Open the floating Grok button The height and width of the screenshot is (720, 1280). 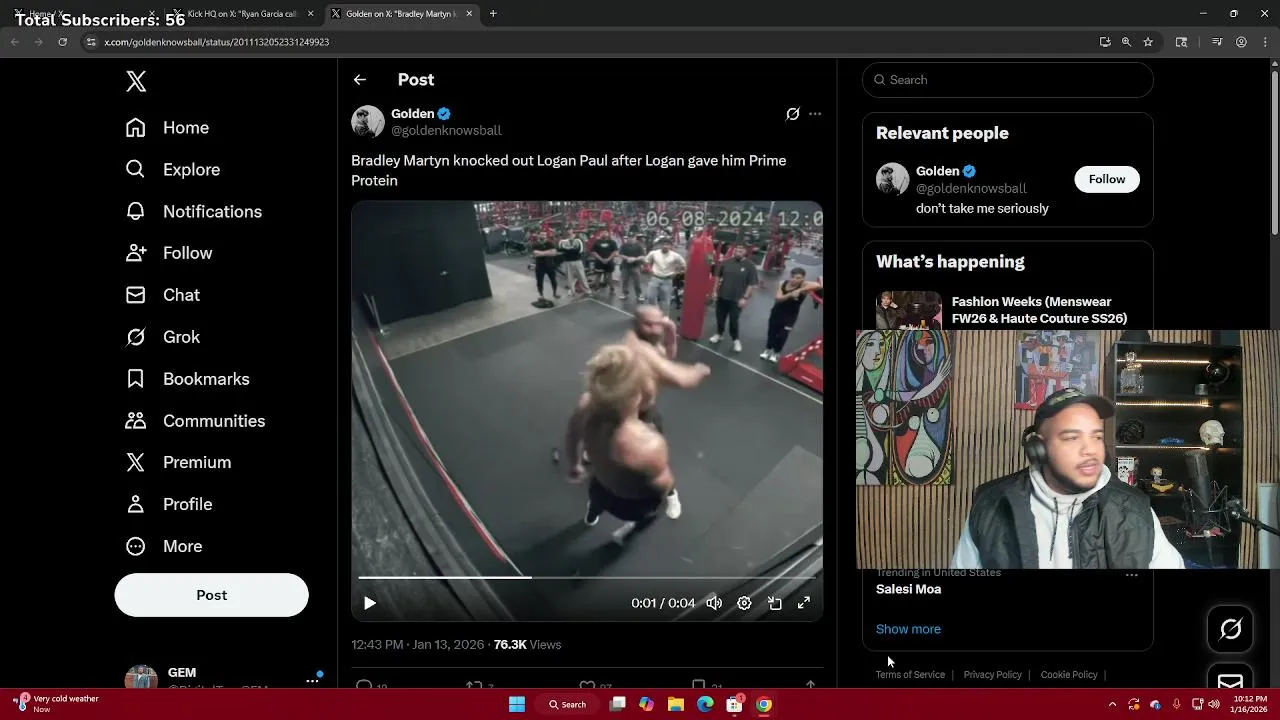pos(1230,629)
